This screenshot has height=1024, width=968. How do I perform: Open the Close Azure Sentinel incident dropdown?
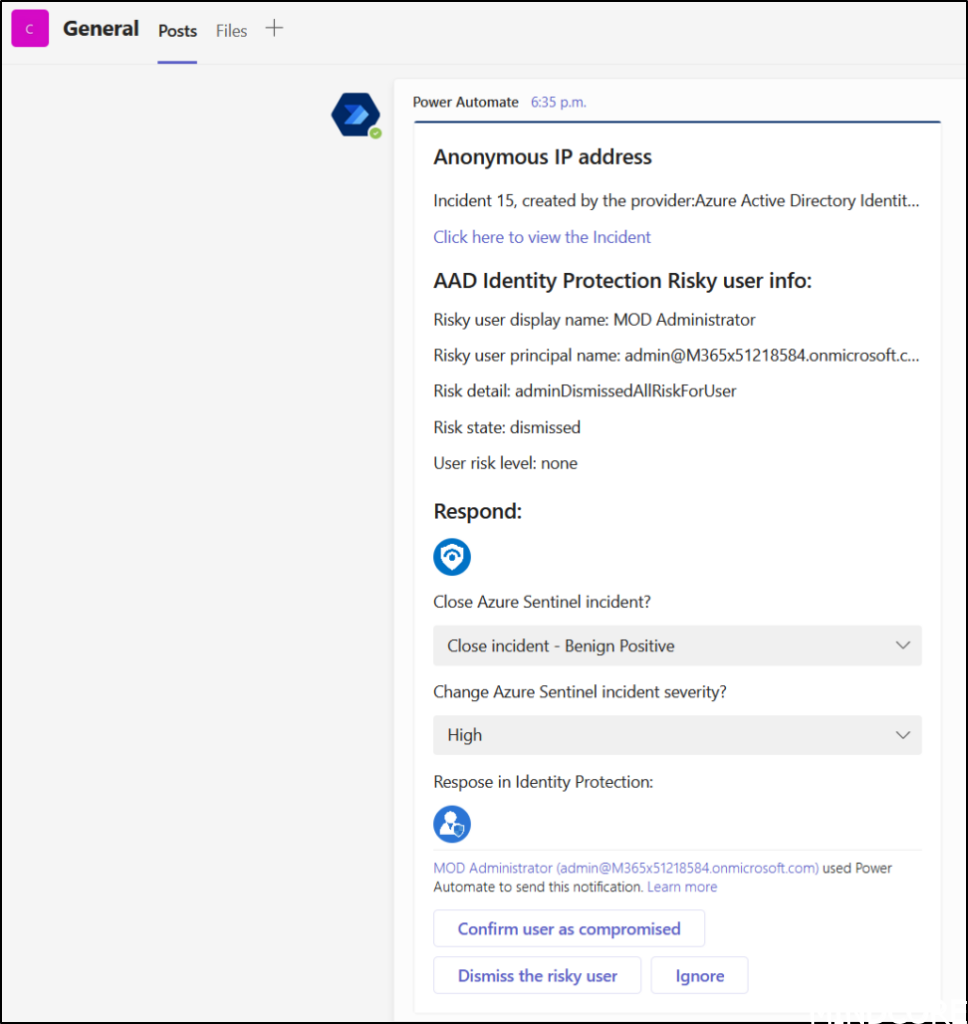[x=677, y=645]
